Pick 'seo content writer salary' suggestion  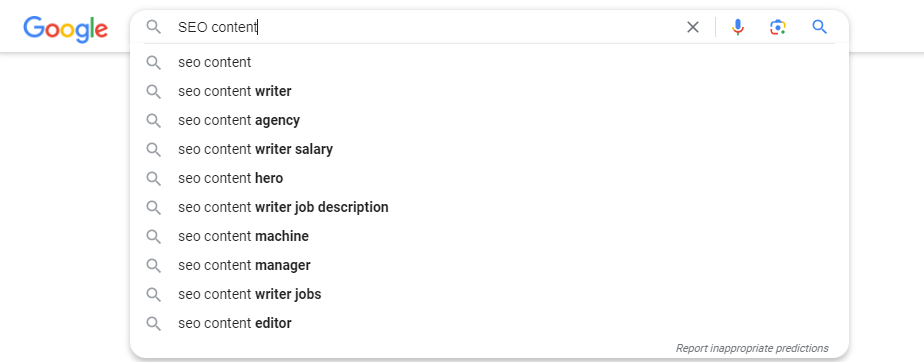(x=489, y=149)
